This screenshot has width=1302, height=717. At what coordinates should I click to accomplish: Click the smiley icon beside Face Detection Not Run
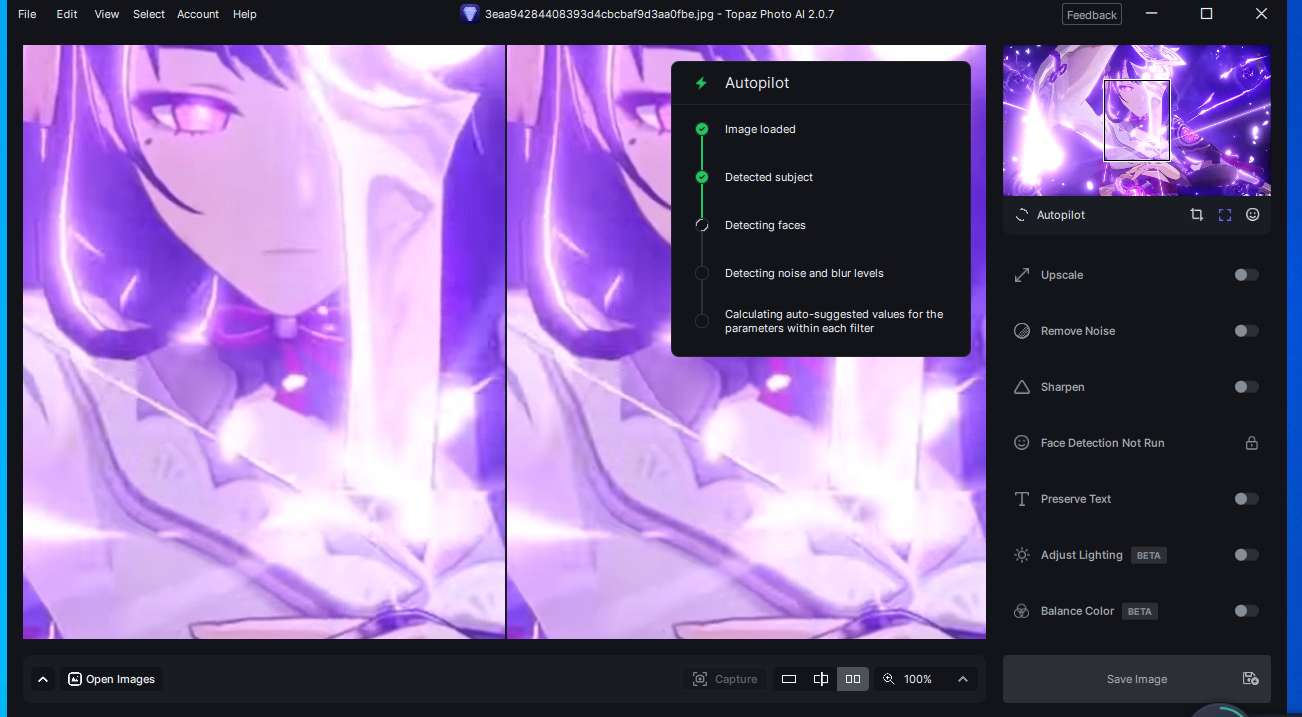[1022, 443]
